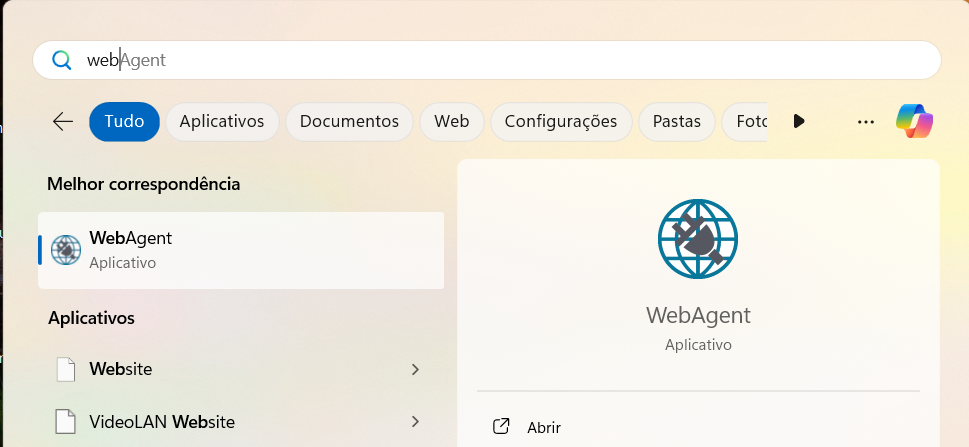Screen dimensions: 969x447
Task: Click the VideoLAN Website document icon
Action: coord(66,422)
